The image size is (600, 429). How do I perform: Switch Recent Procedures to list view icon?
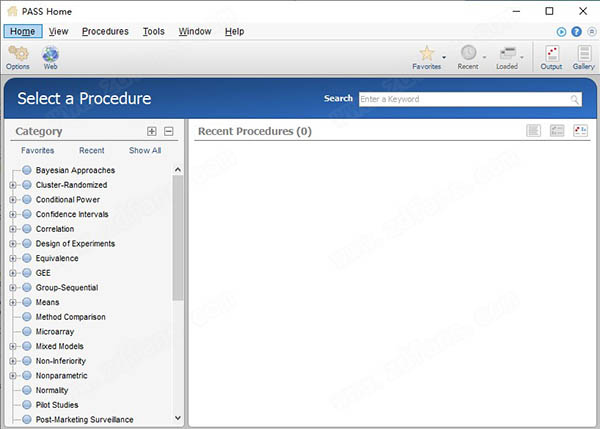[x=533, y=131]
